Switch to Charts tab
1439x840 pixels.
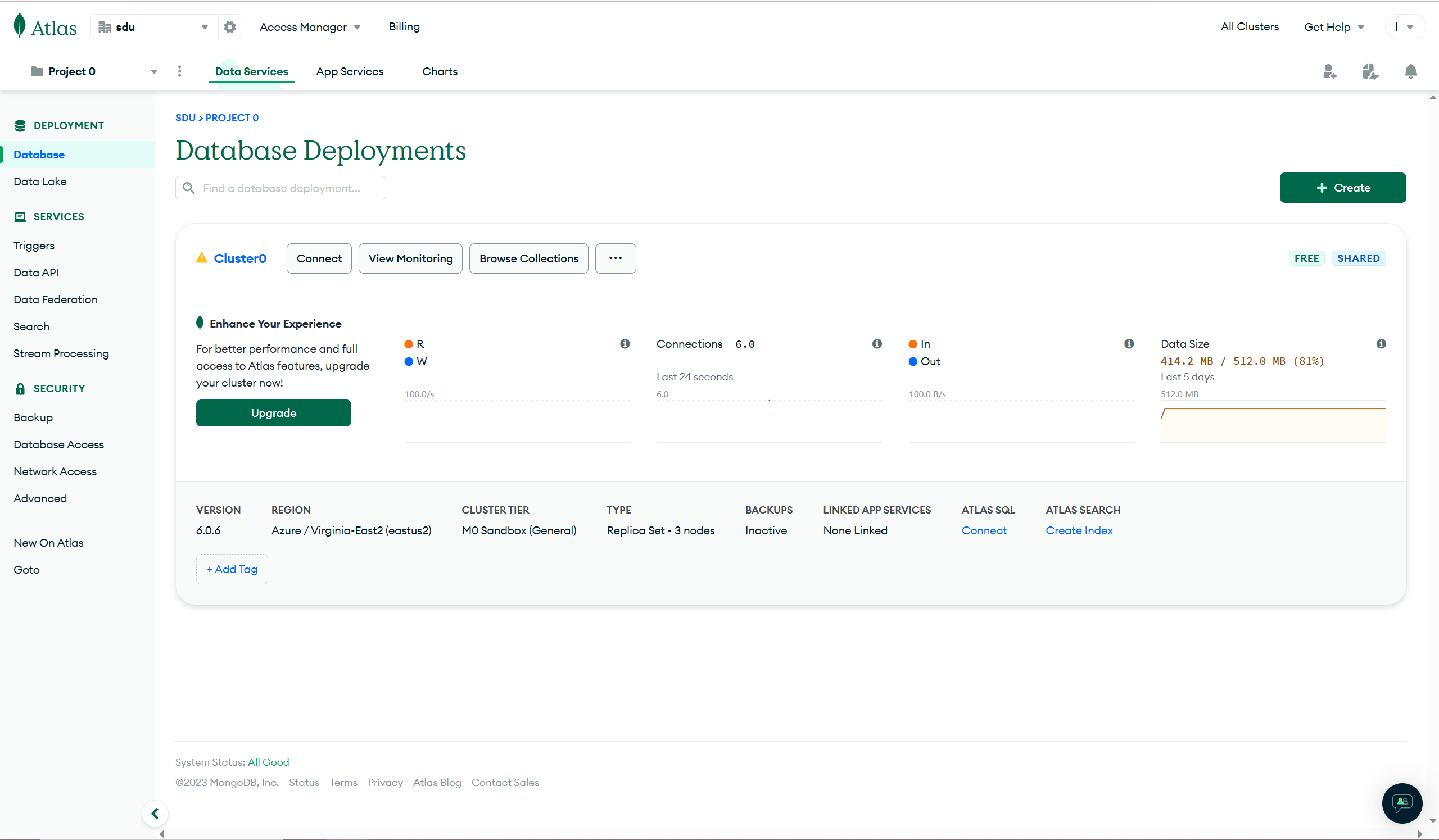tap(440, 71)
